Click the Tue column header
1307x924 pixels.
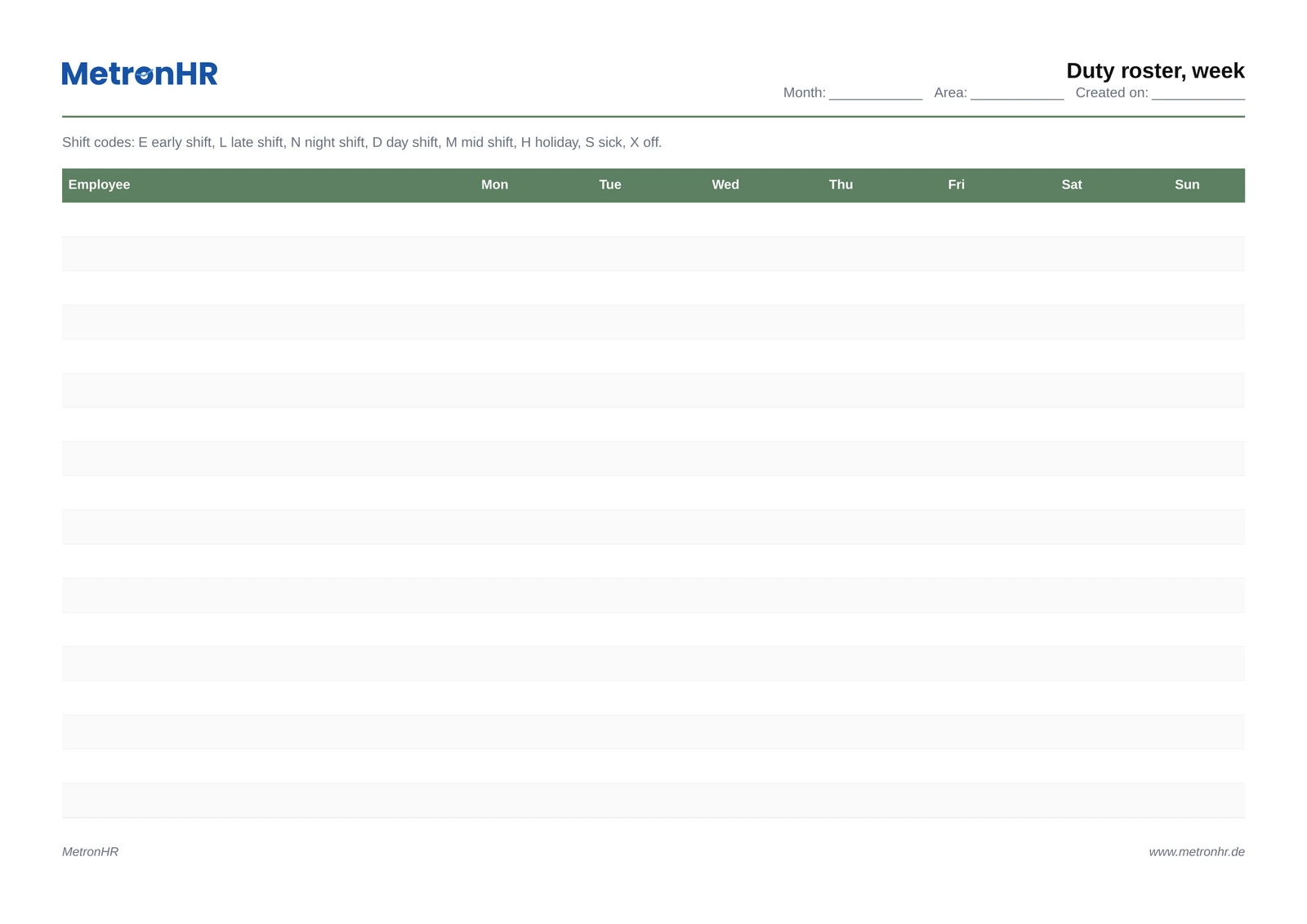(x=610, y=185)
